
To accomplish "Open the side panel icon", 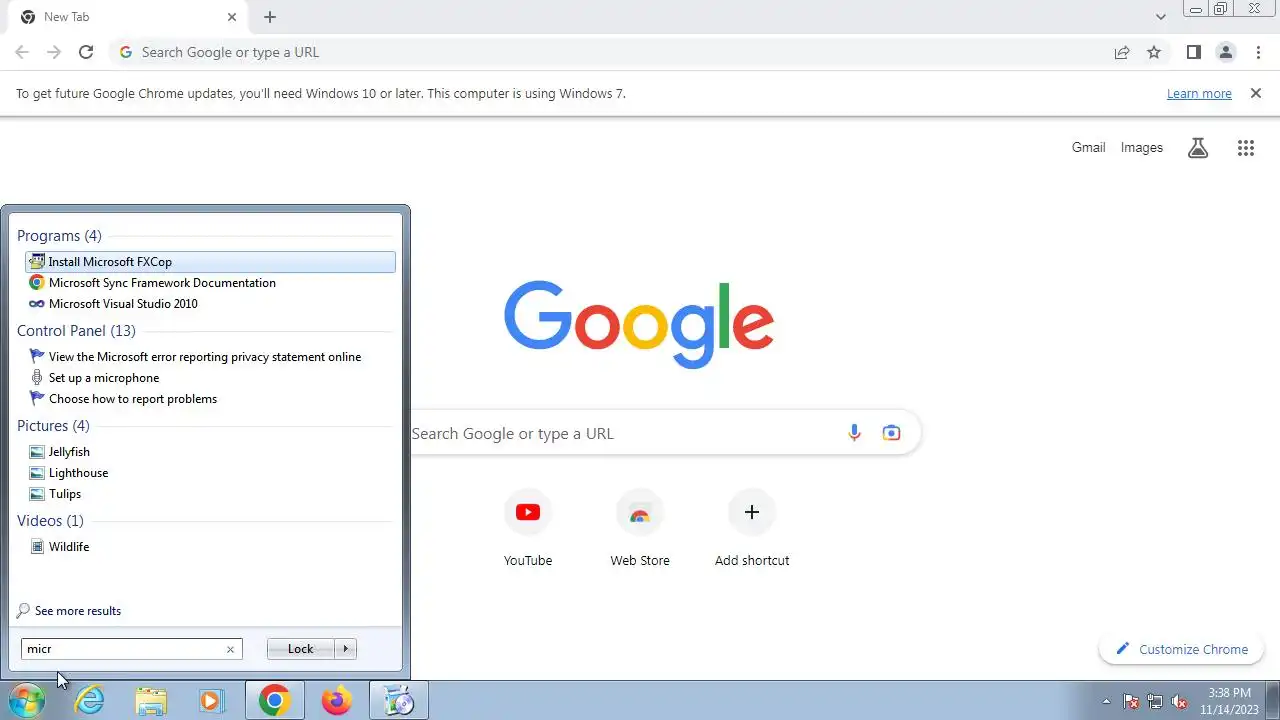I will [x=1193, y=52].
